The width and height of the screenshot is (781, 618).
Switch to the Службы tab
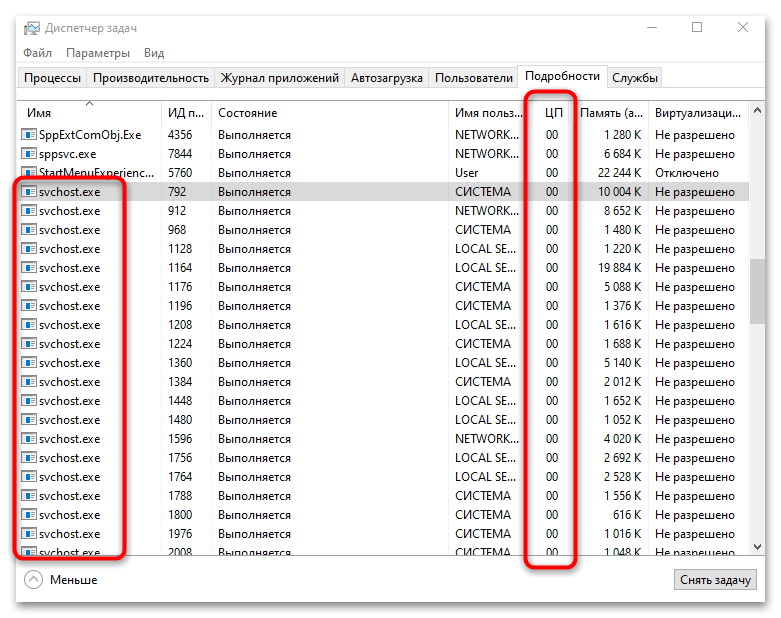click(x=635, y=78)
